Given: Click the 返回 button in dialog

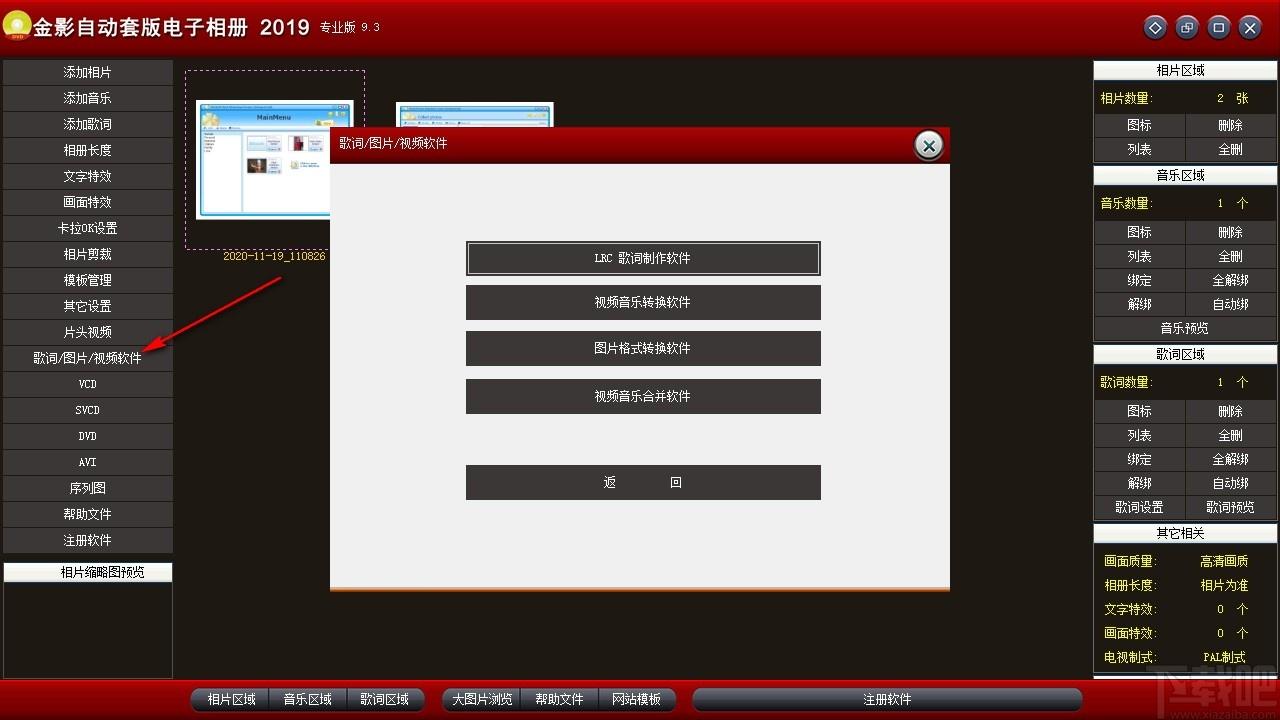Looking at the screenshot, I should [643, 482].
